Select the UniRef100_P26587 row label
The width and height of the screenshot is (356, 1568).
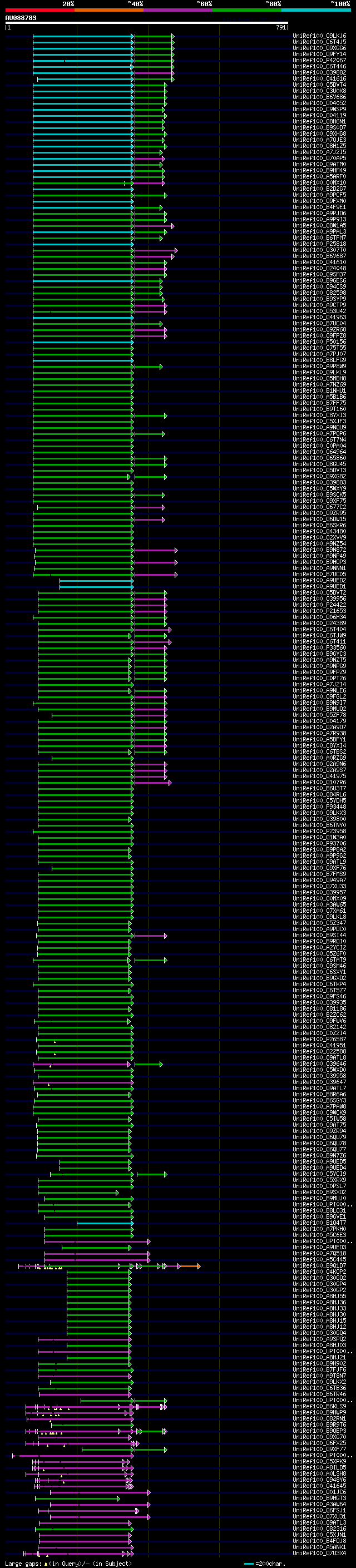pyautogui.click(x=319, y=1039)
